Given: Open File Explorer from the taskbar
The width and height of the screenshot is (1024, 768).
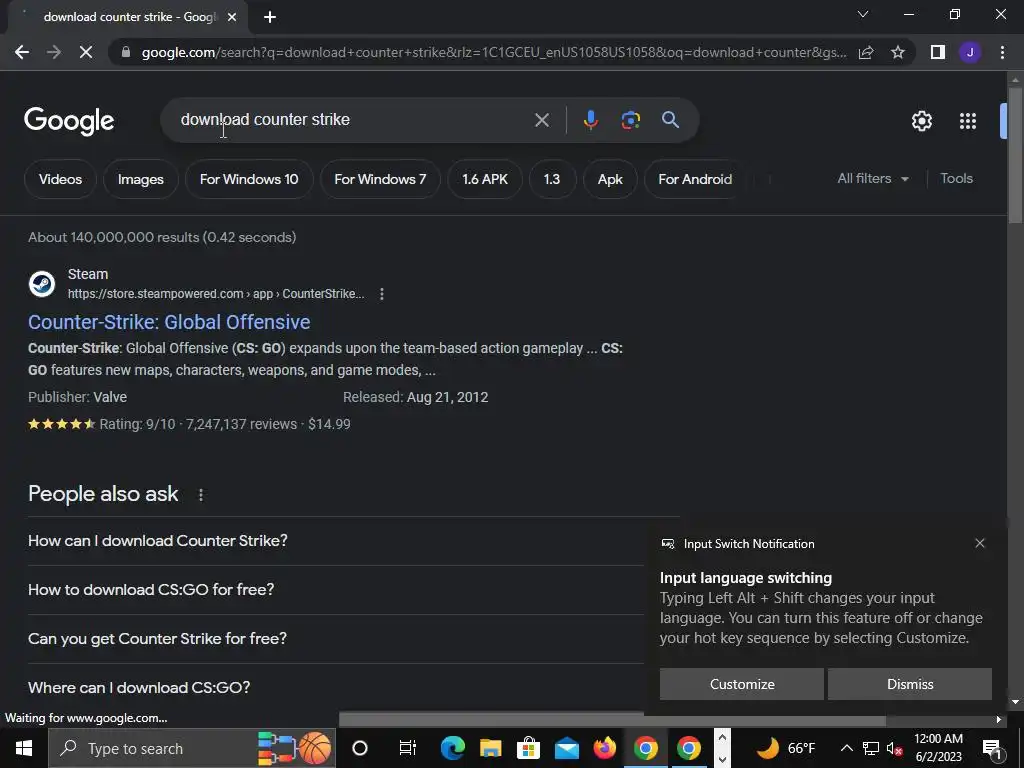Looking at the screenshot, I should pos(490,748).
